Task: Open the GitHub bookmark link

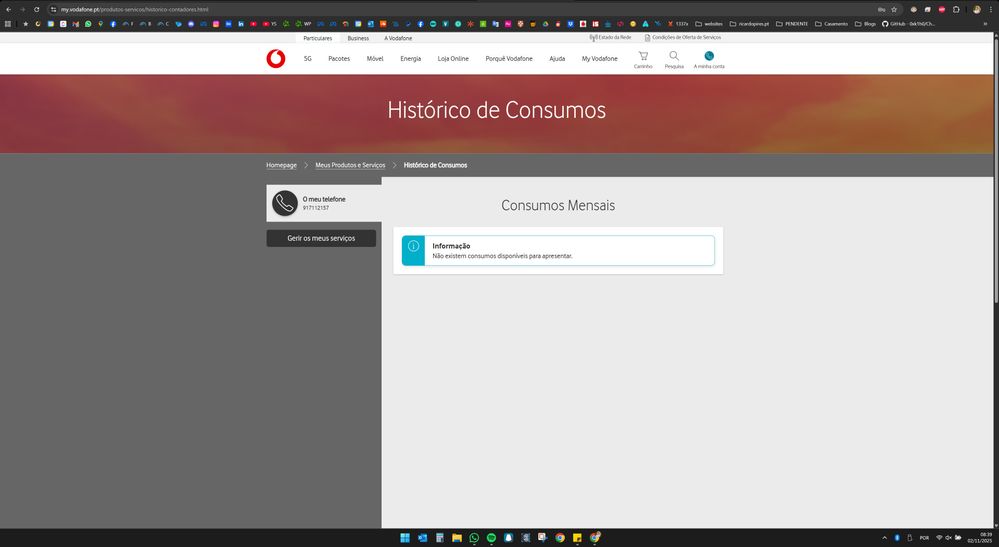Action: pos(908,24)
